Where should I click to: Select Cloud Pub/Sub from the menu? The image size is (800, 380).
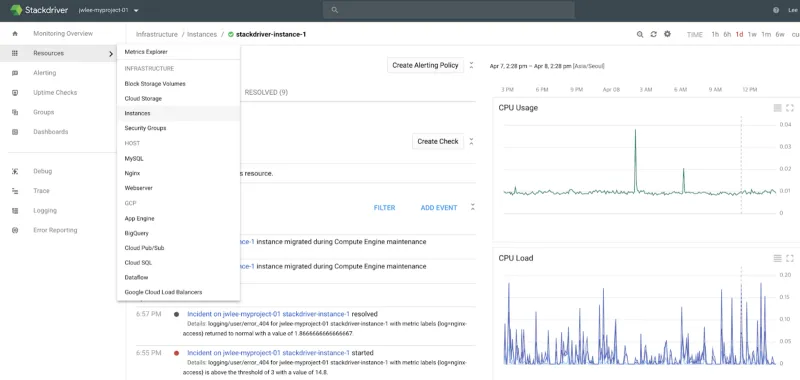click(144, 248)
